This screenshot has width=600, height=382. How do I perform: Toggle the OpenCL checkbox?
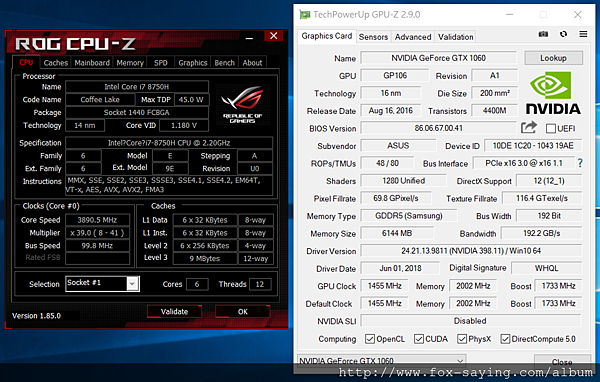[370, 339]
